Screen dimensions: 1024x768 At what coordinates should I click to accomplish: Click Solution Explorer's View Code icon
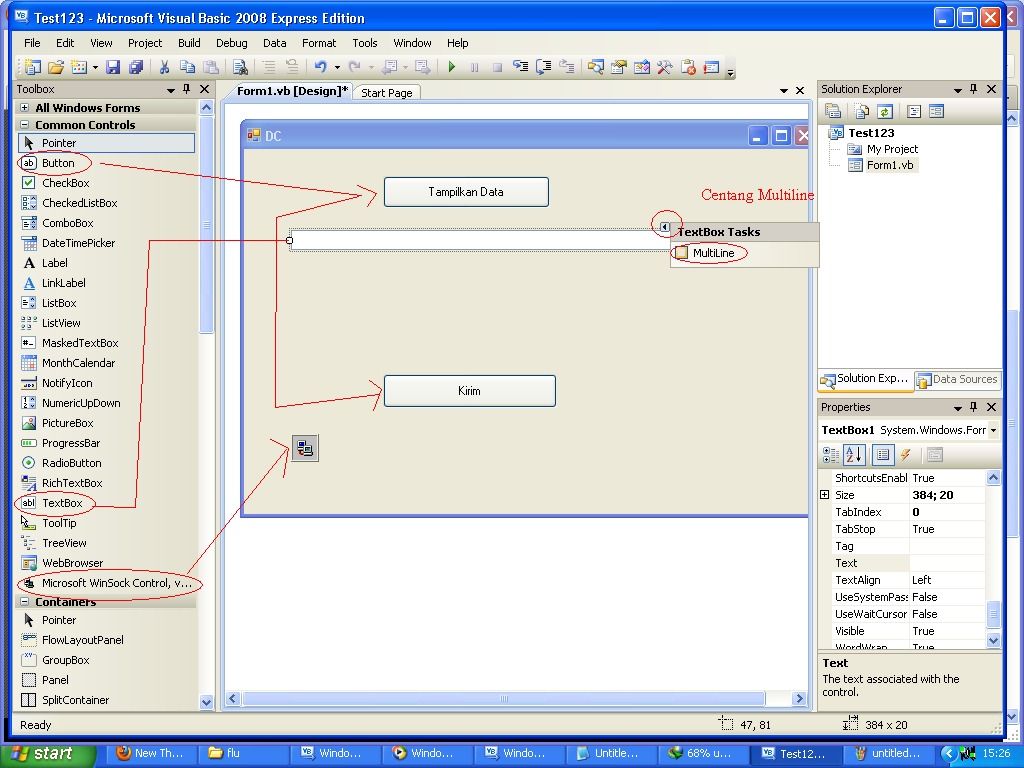tap(914, 112)
